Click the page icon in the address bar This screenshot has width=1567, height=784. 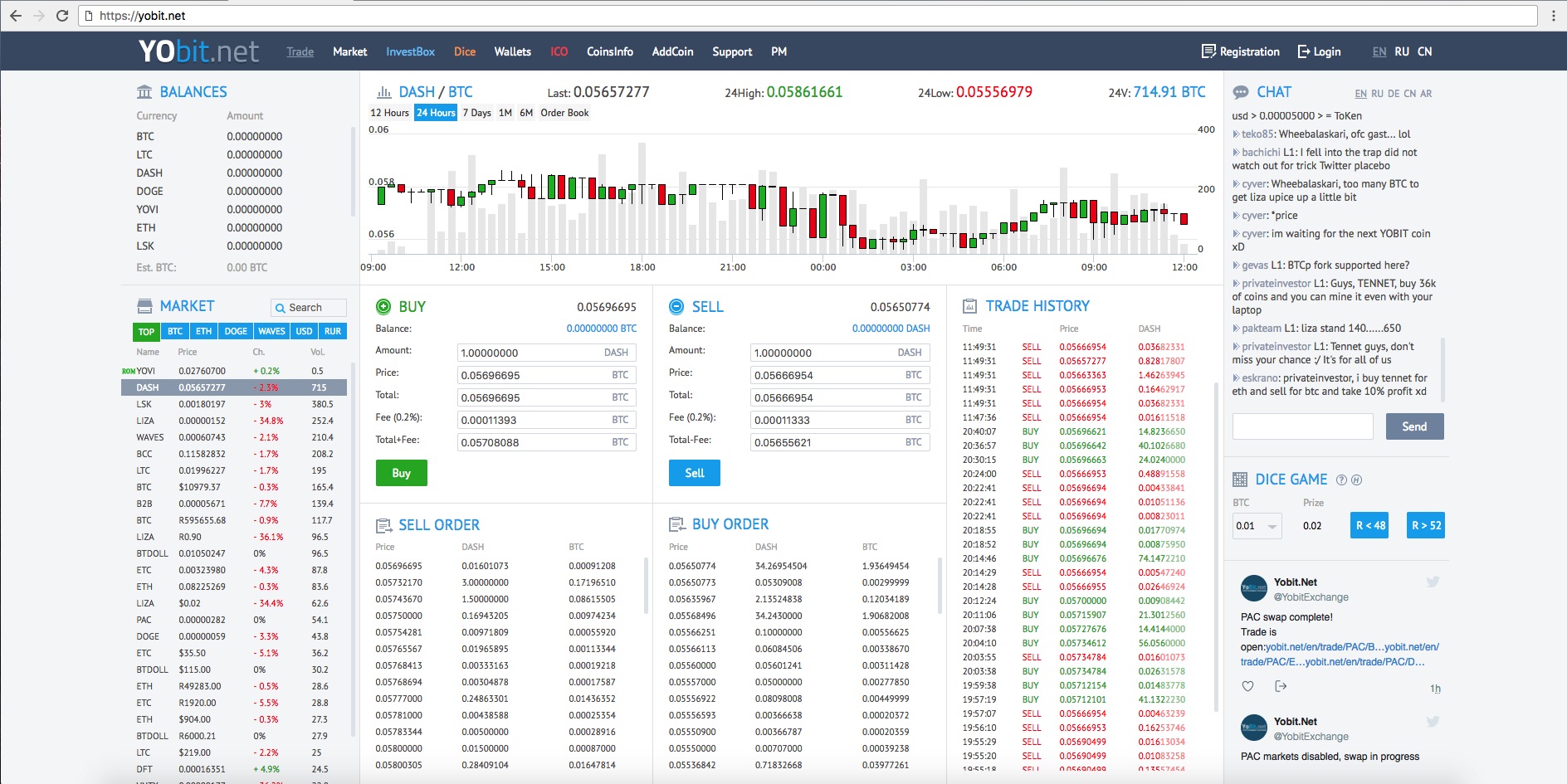click(88, 16)
